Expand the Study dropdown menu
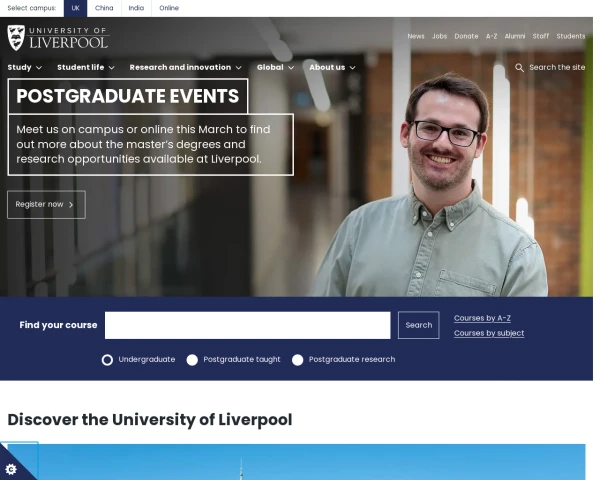This screenshot has width=600, height=480. coord(25,68)
